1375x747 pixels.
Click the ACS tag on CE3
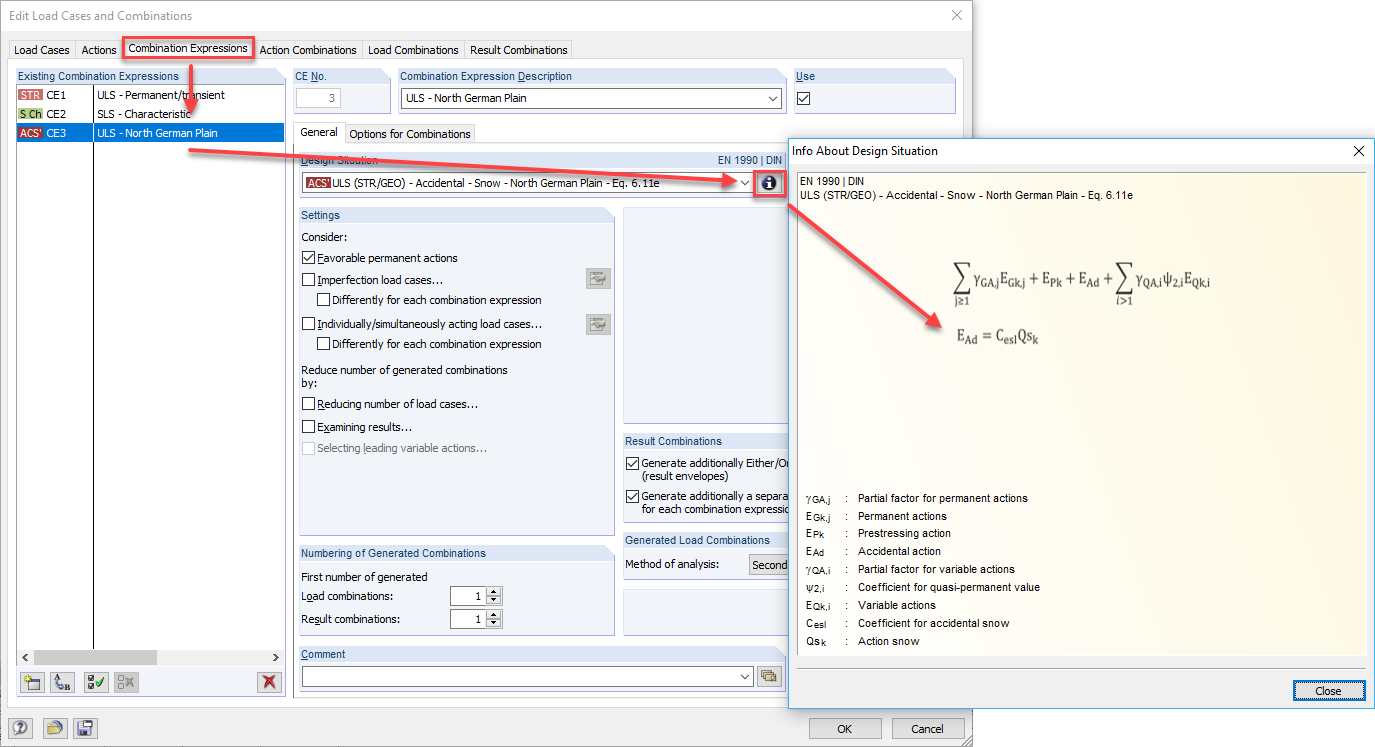30,133
